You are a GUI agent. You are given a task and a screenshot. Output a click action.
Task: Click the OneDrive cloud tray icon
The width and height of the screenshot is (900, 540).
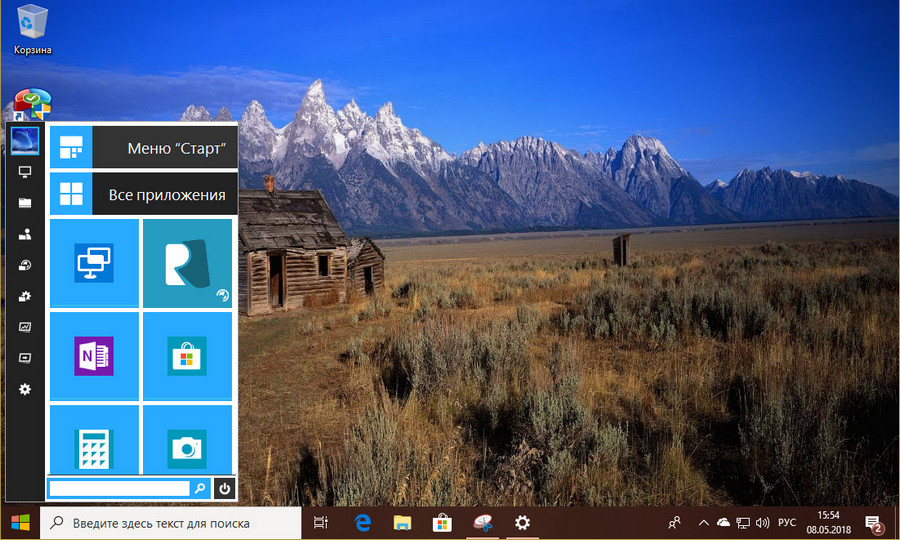724,523
